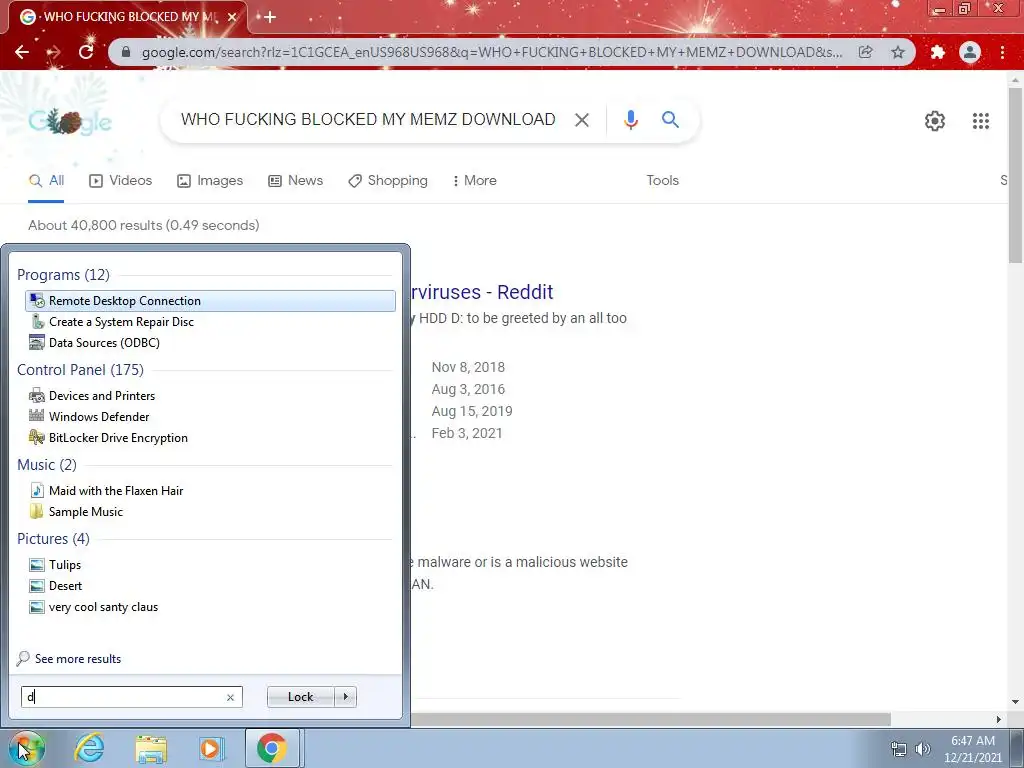Image resolution: width=1024 pixels, height=768 pixels.
Task: Switch to Chrome taskbar button
Action: pyautogui.click(x=272, y=748)
